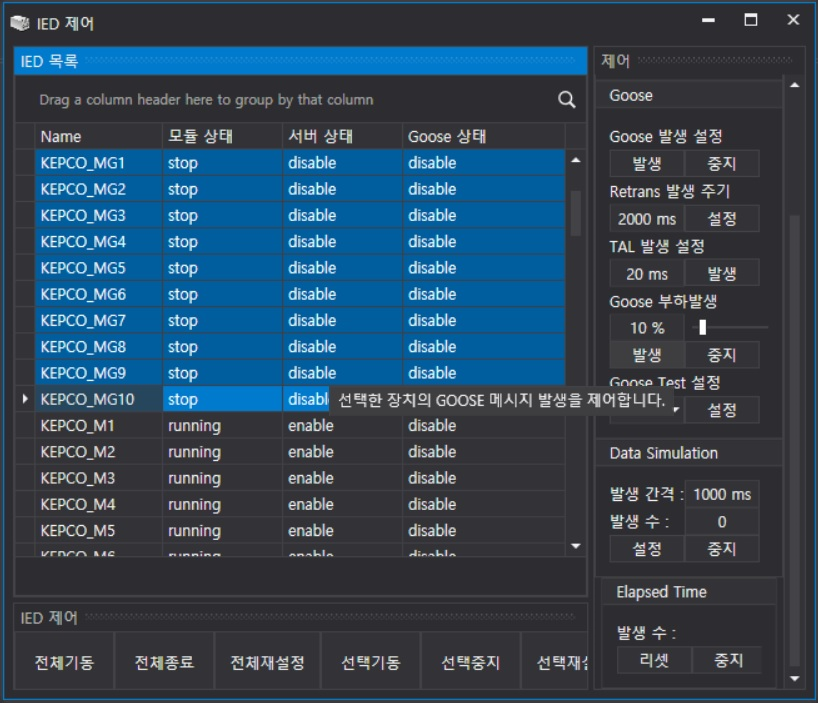The image size is (818, 703).
Task: Click the 제어 panel scroll-up arrow
Action: pos(795,85)
